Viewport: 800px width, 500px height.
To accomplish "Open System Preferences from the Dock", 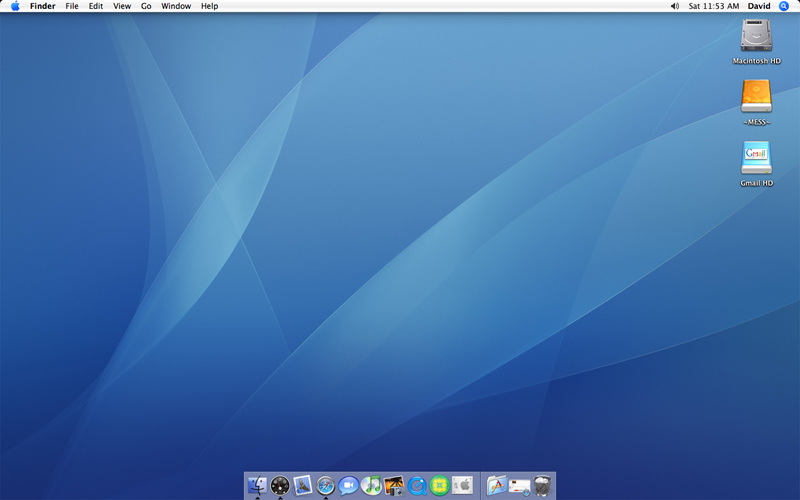I will [462, 486].
